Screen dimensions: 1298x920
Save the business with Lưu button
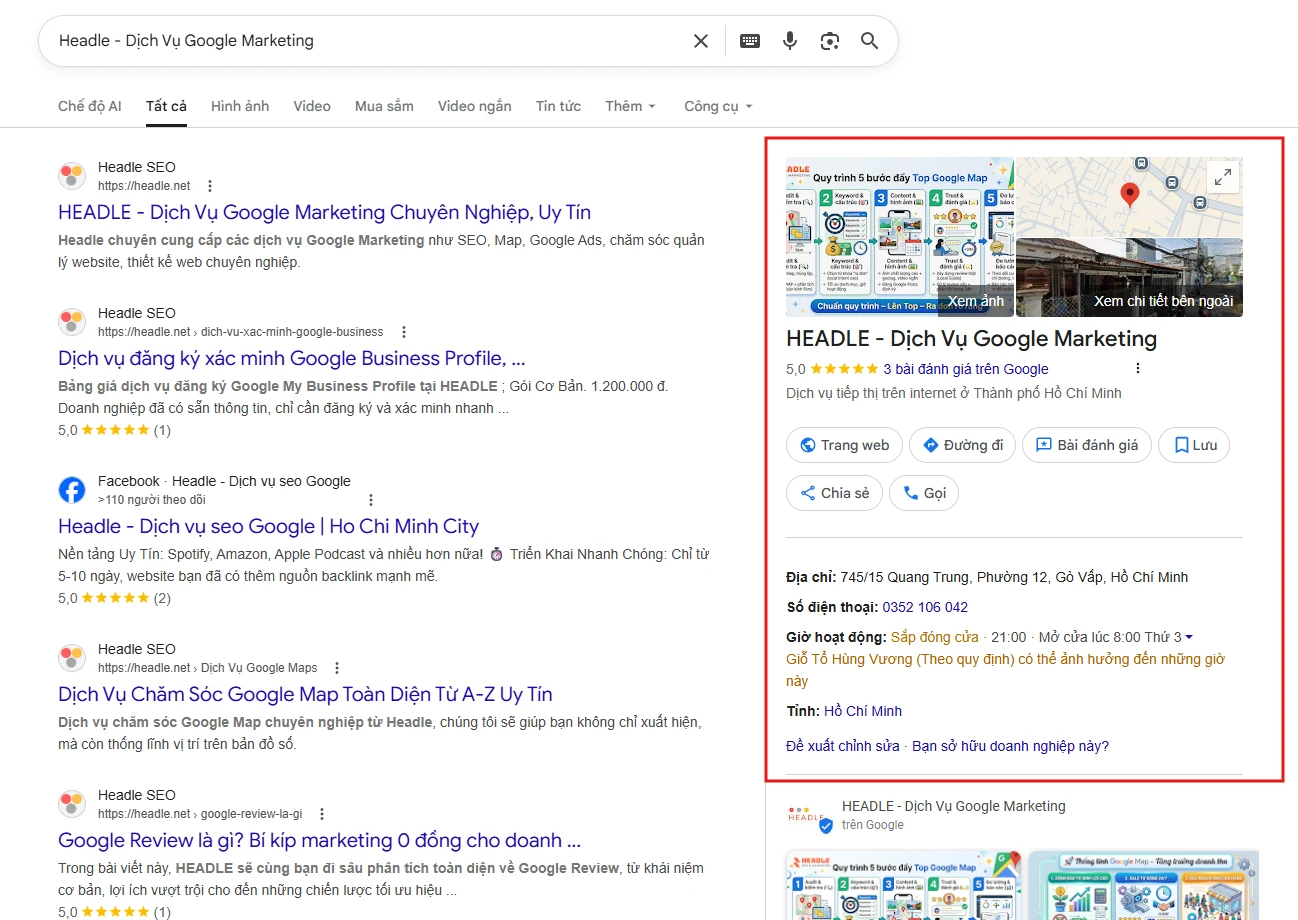(x=1194, y=445)
